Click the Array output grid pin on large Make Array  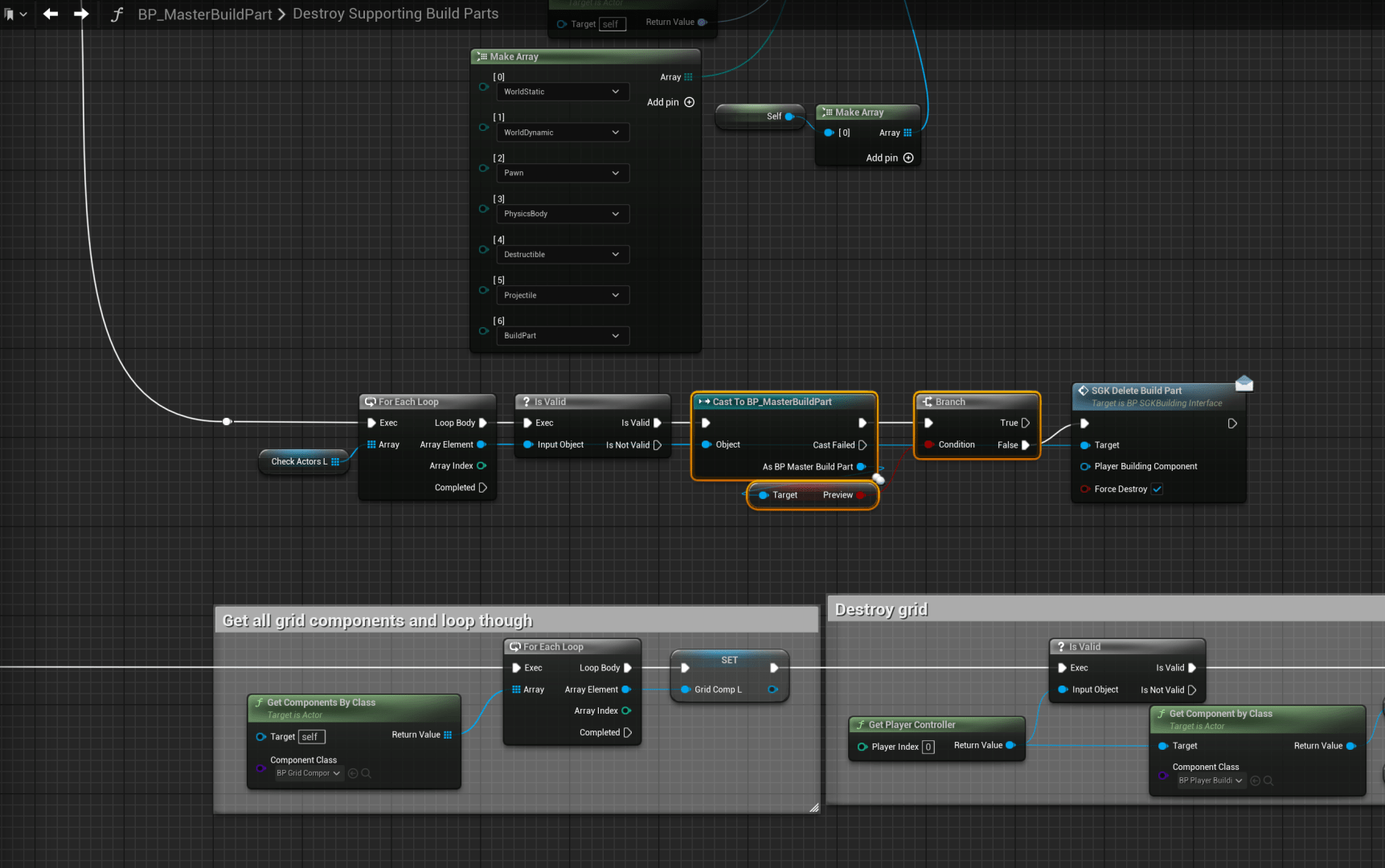pyautogui.click(x=688, y=77)
